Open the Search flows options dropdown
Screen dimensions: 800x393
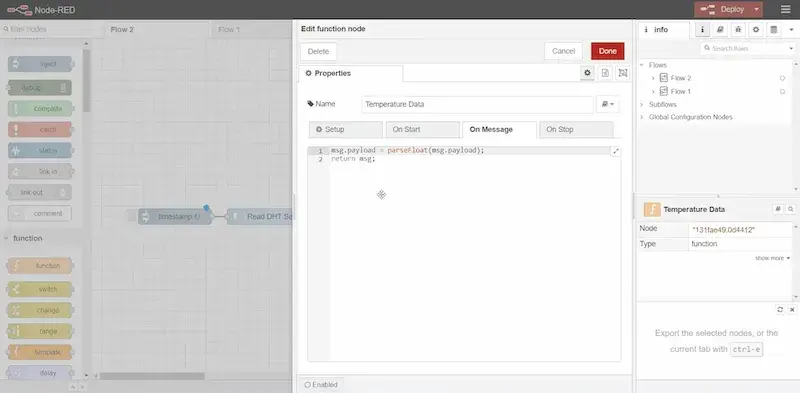point(791,48)
